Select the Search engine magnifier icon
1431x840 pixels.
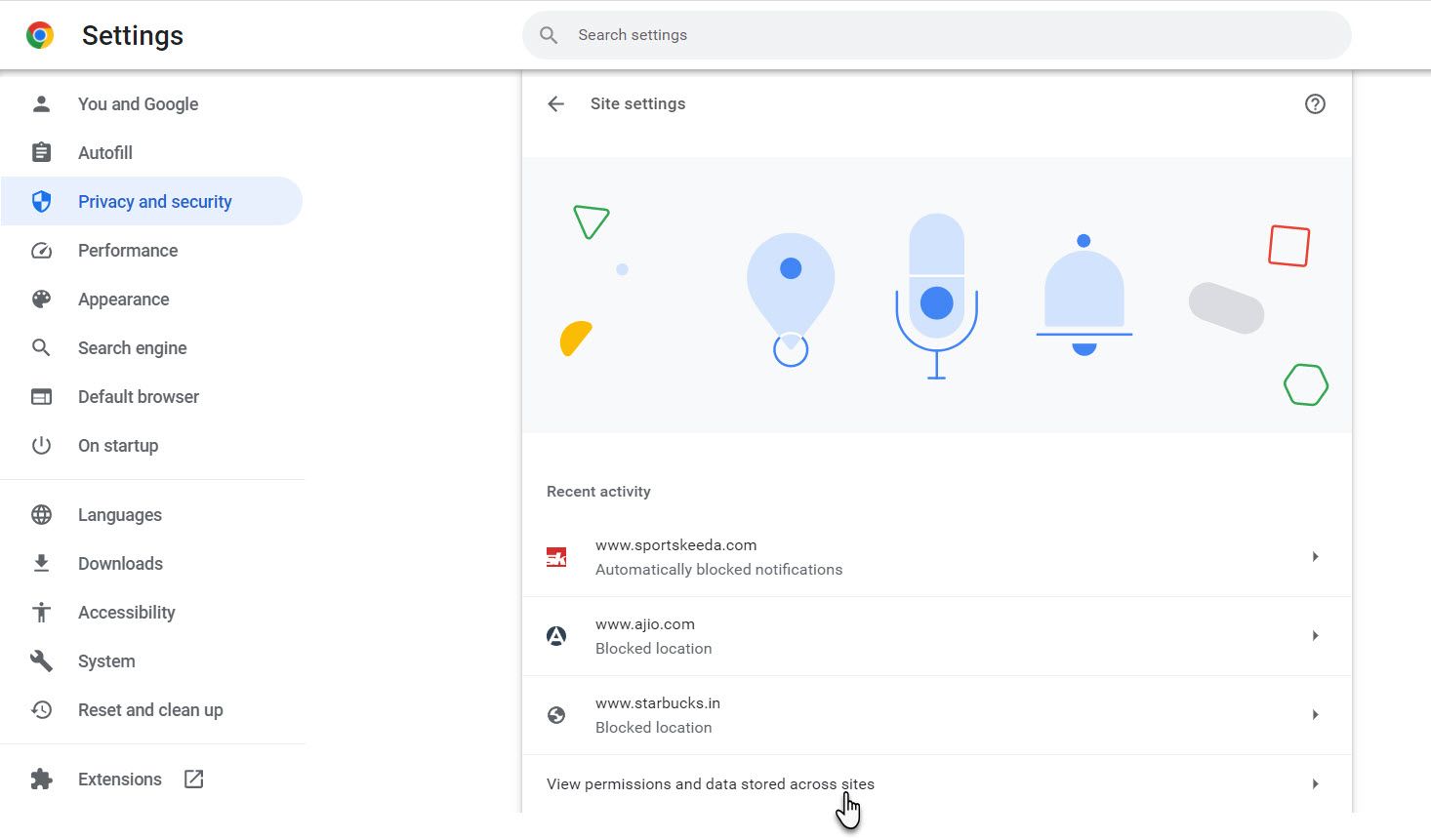tap(41, 347)
